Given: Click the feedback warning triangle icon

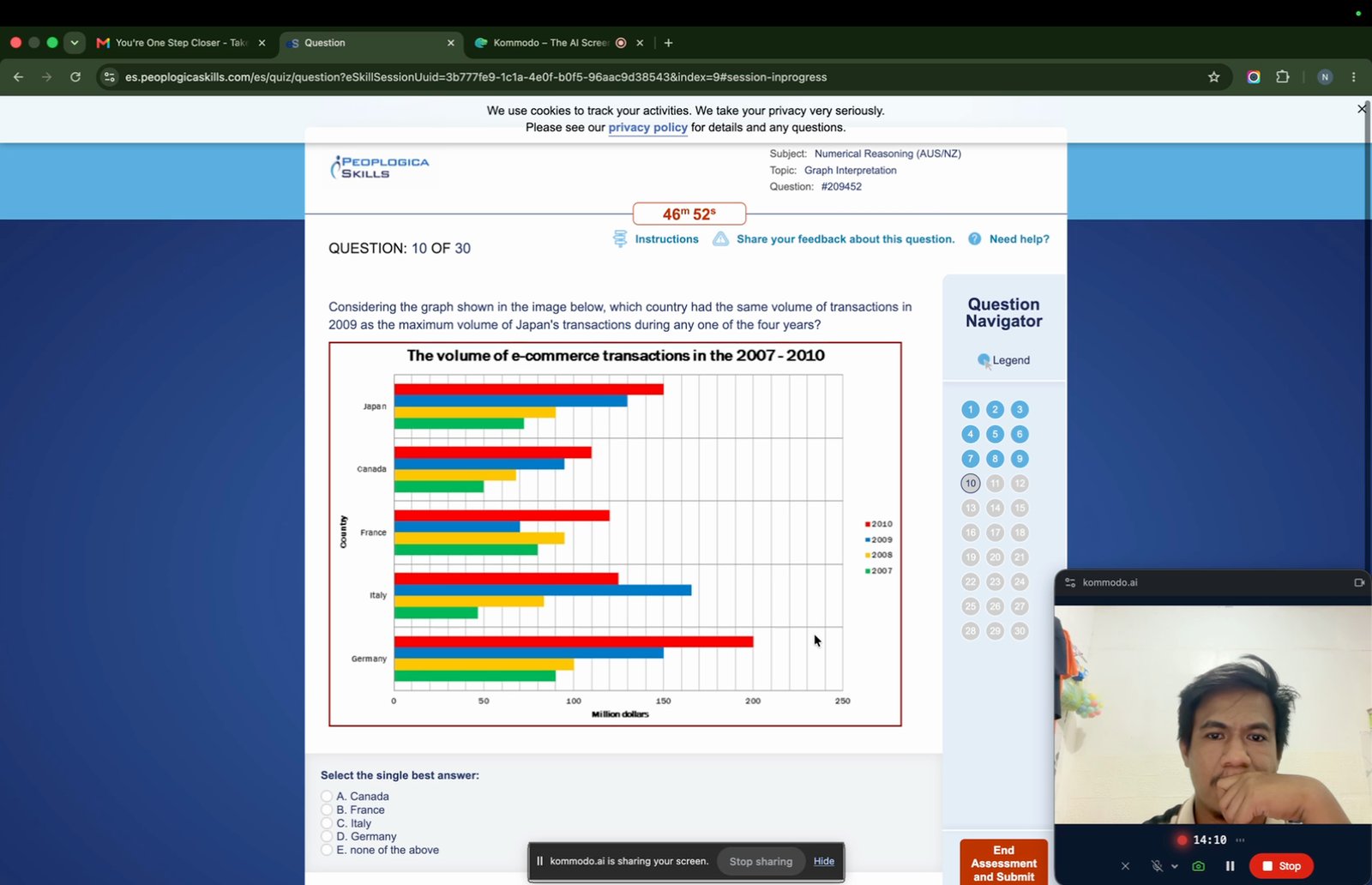Looking at the screenshot, I should [x=721, y=238].
